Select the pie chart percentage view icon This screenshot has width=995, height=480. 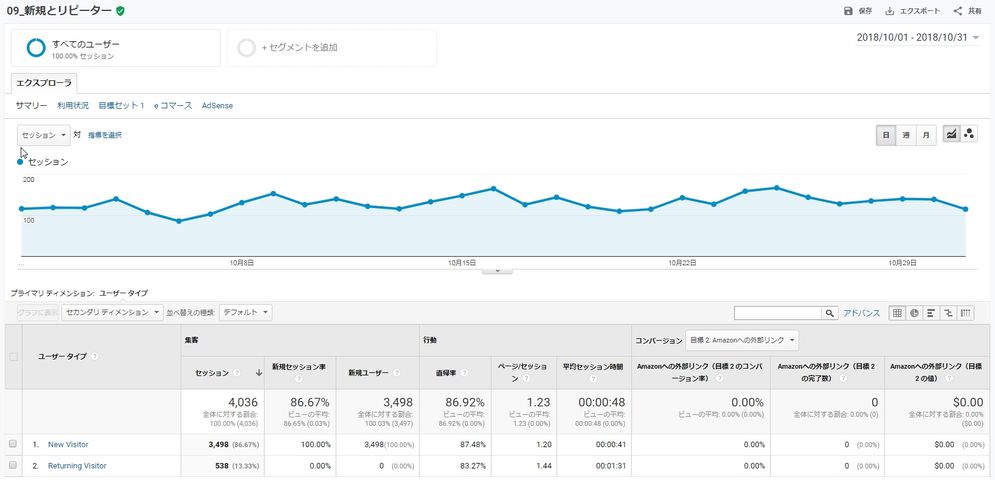click(x=914, y=313)
